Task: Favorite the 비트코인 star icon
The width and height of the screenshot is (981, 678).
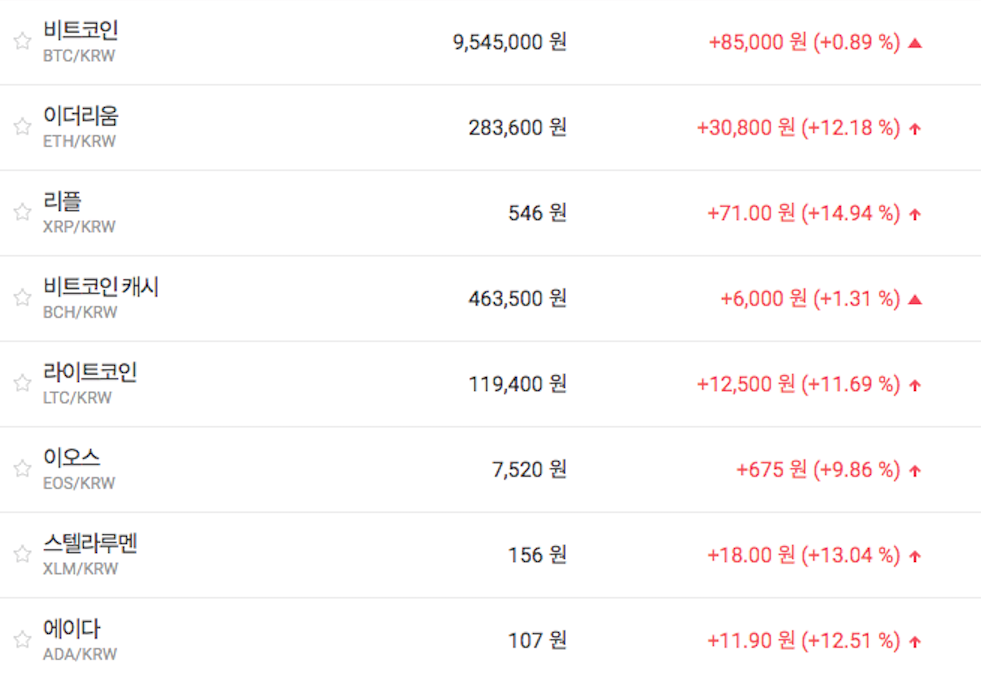Action: pos(22,41)
